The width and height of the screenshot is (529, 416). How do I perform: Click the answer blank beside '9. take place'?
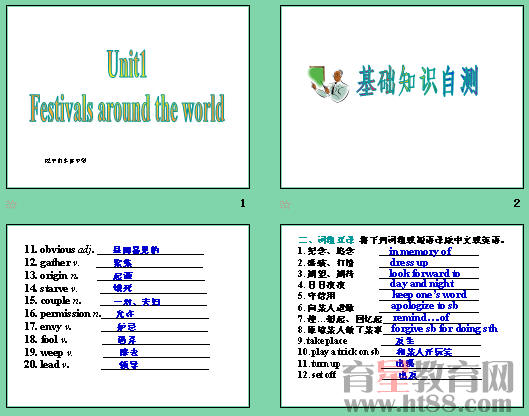click(x=430, y=341)
